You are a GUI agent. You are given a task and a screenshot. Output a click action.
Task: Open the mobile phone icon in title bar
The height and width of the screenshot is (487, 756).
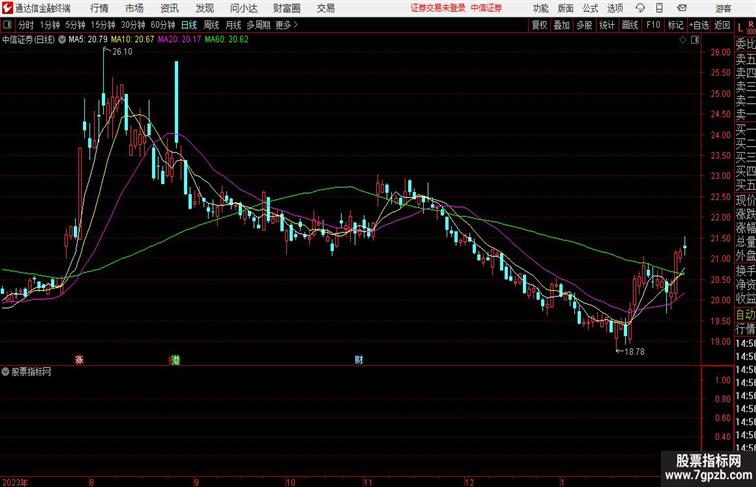[x=660, y=8]
